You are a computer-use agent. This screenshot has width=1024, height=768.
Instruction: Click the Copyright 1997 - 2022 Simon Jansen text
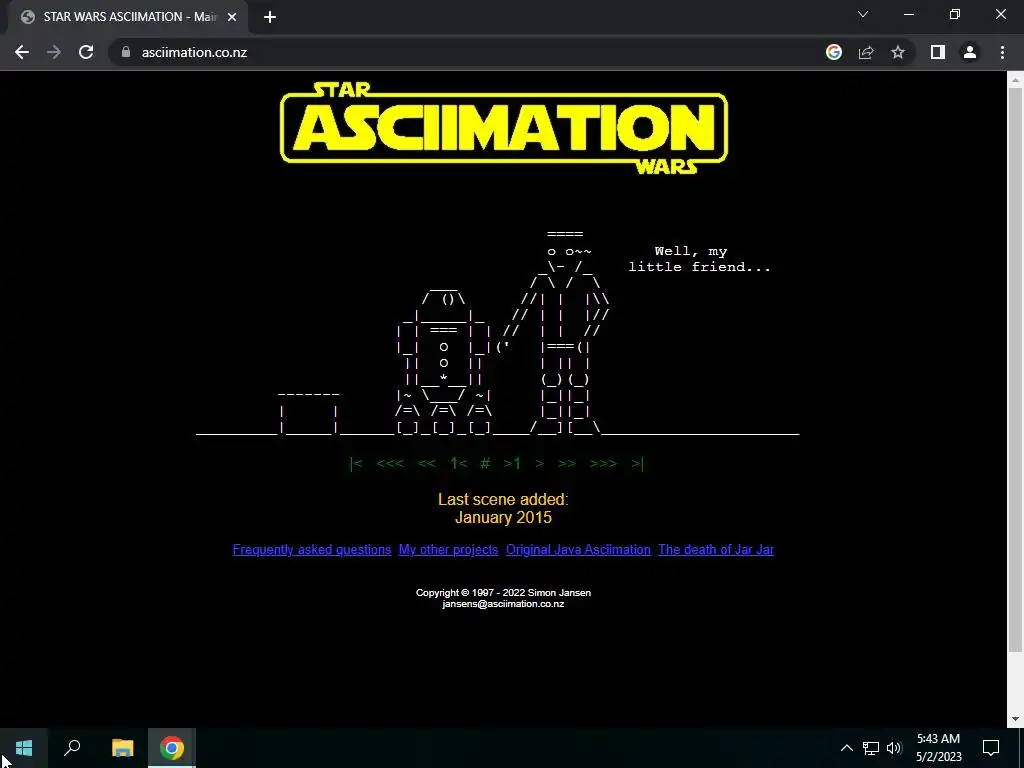pyautogui.click(x=503, y=593)
